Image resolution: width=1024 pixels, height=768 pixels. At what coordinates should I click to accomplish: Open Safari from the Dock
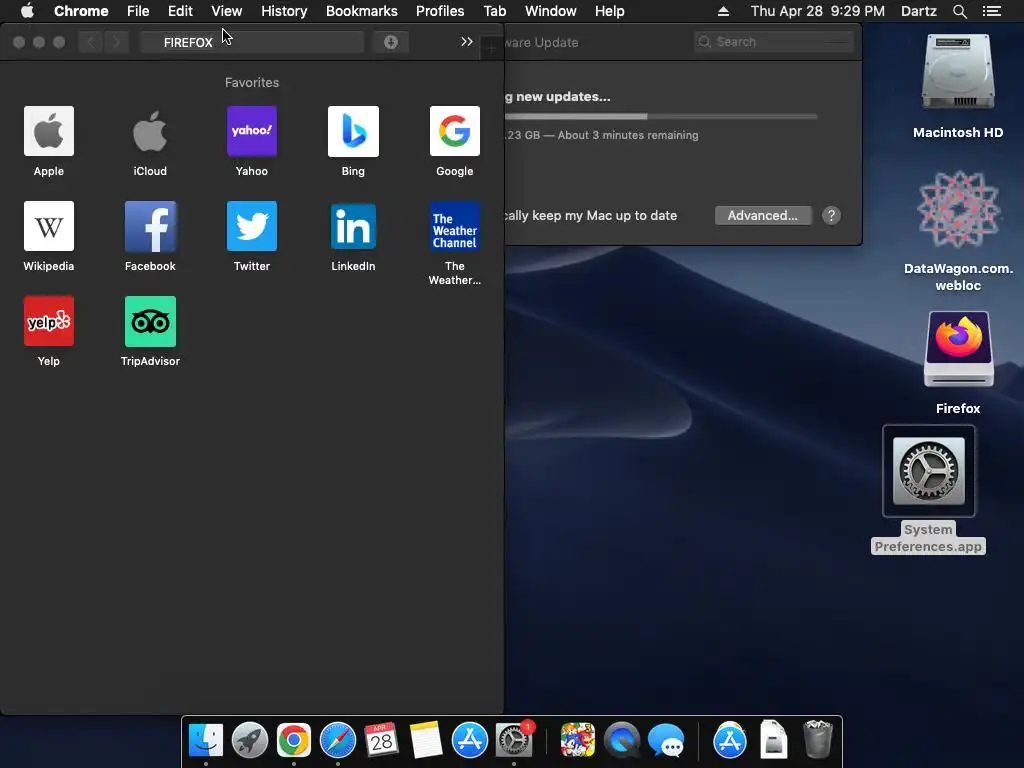[338, 741]
